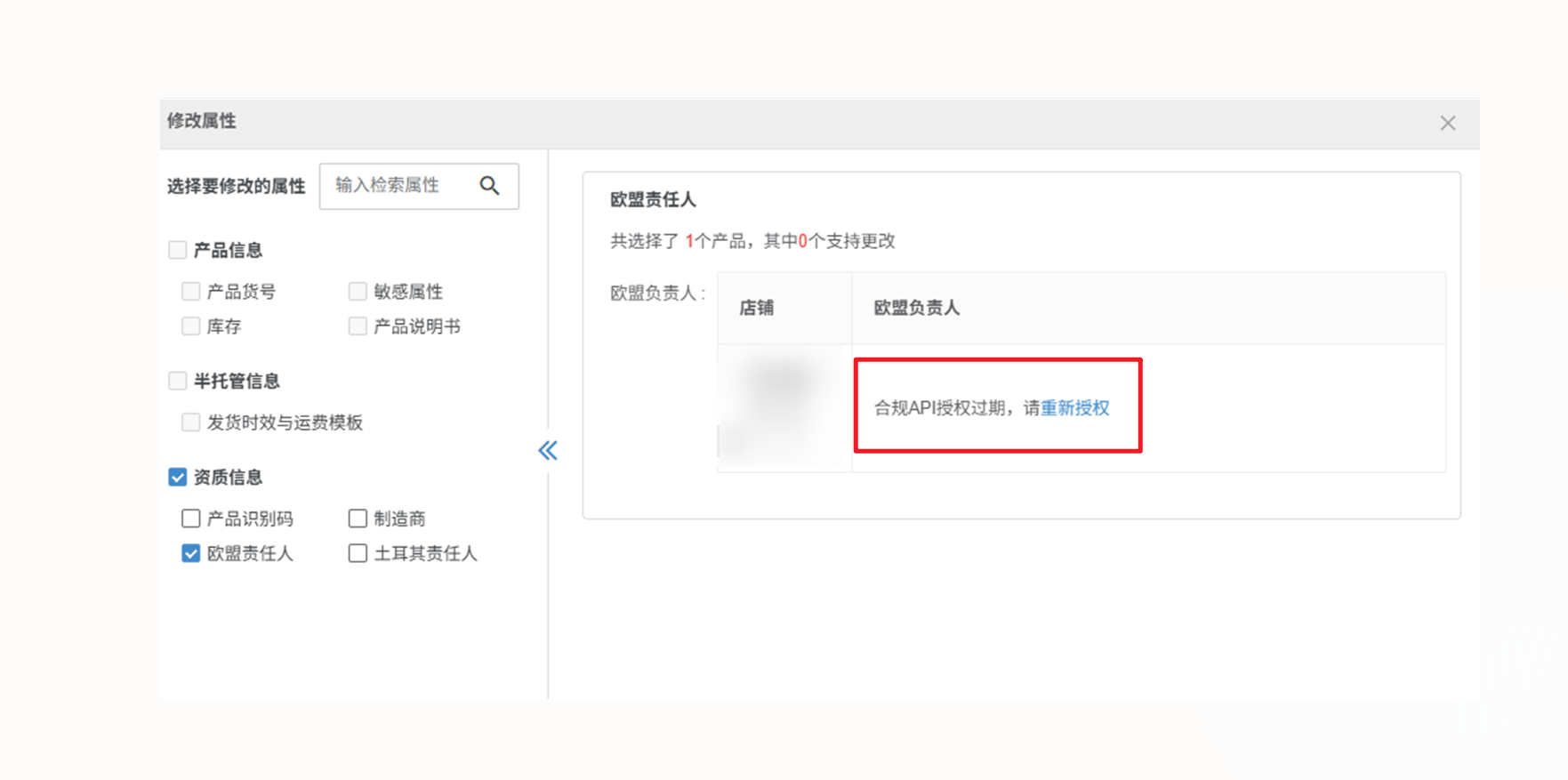
Task: Check the 产品信息 group checkbox
Action: [178, 250]
